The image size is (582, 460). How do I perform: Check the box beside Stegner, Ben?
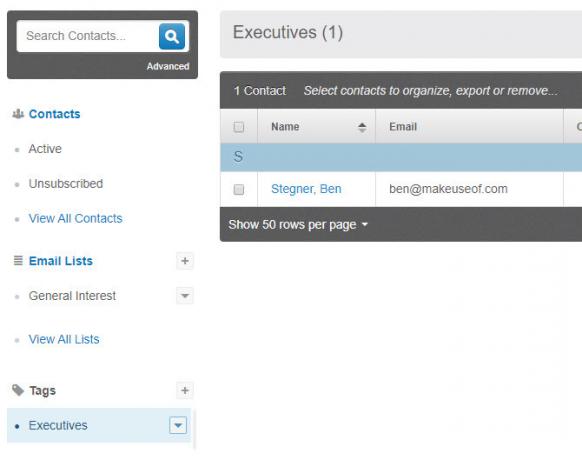(x=239, y=189)
